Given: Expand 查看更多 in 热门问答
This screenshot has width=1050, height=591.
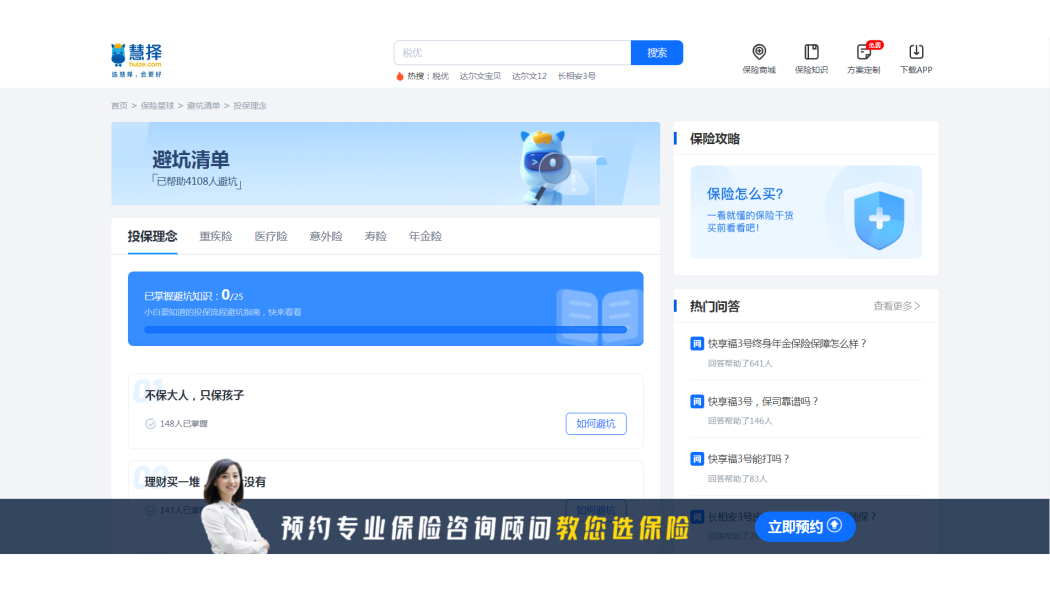Looking at the screenshot, I should click(897, 306).
